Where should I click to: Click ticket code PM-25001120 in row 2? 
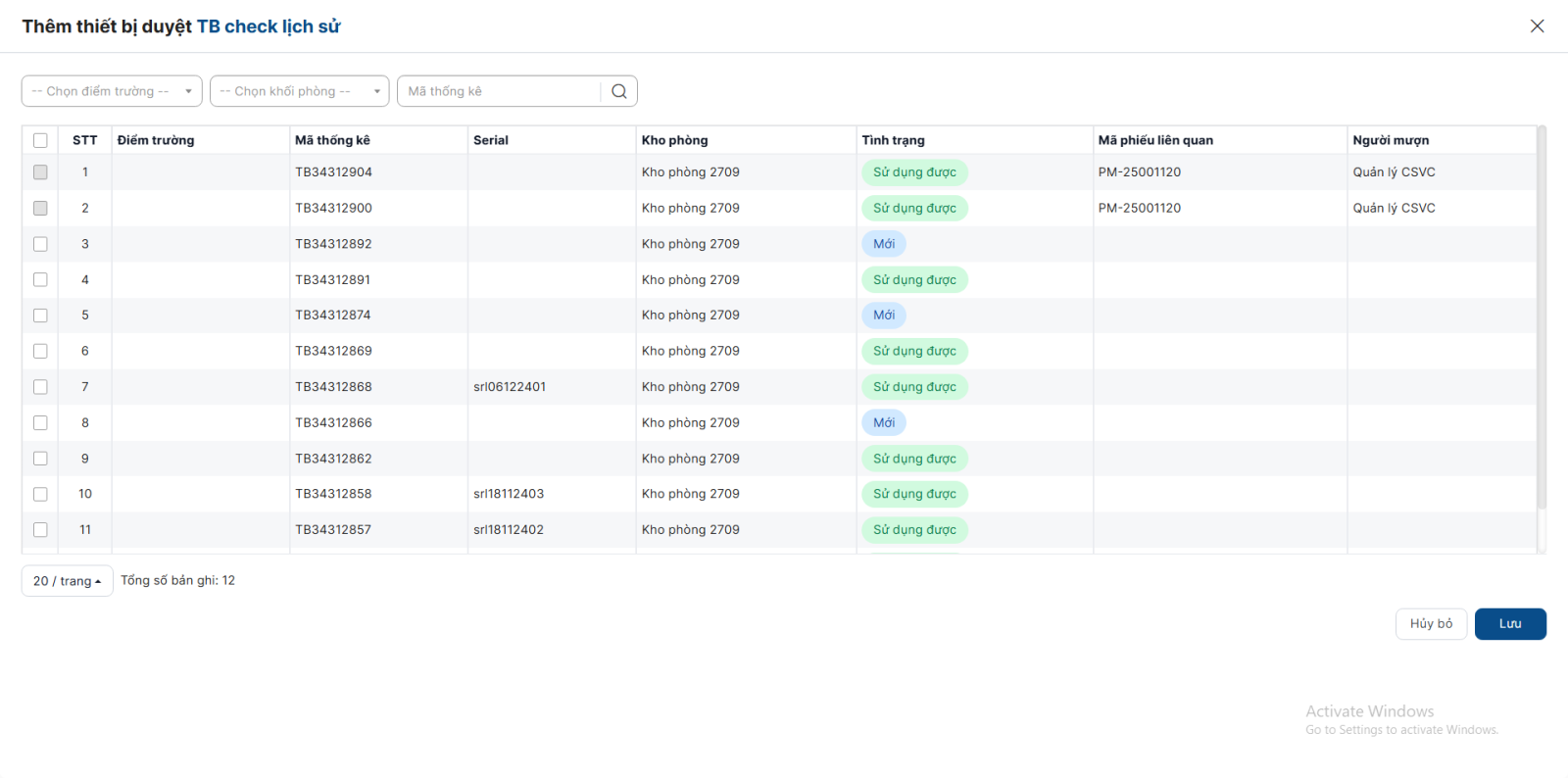point(1139,208)
